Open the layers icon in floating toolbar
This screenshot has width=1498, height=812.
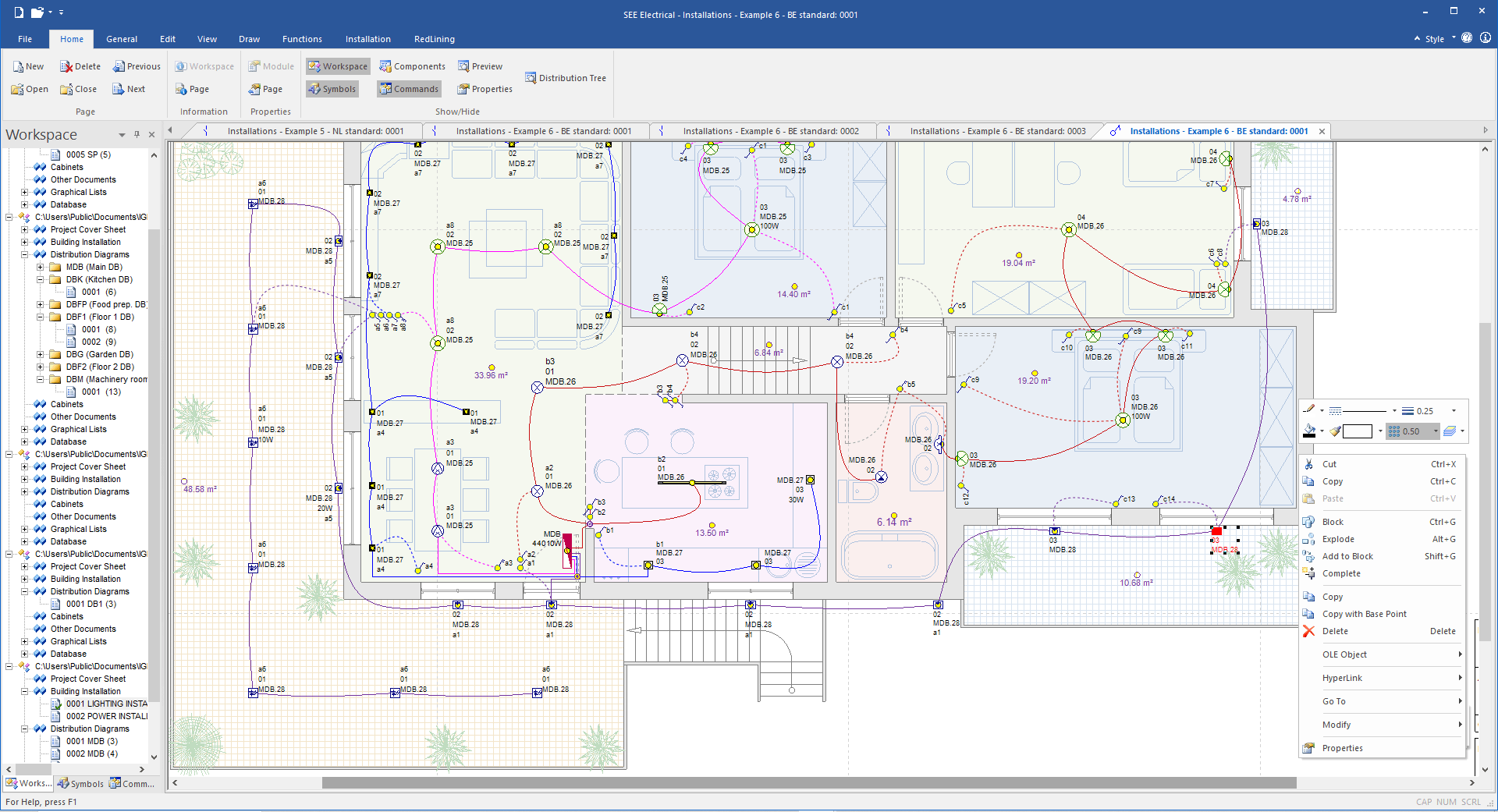tap(1450, 431)
